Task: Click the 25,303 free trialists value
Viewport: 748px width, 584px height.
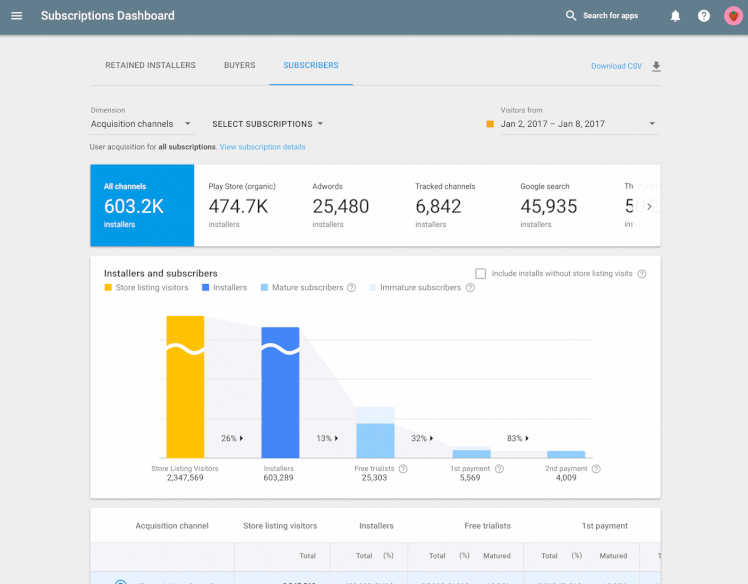Action: (x=374, y=478)
